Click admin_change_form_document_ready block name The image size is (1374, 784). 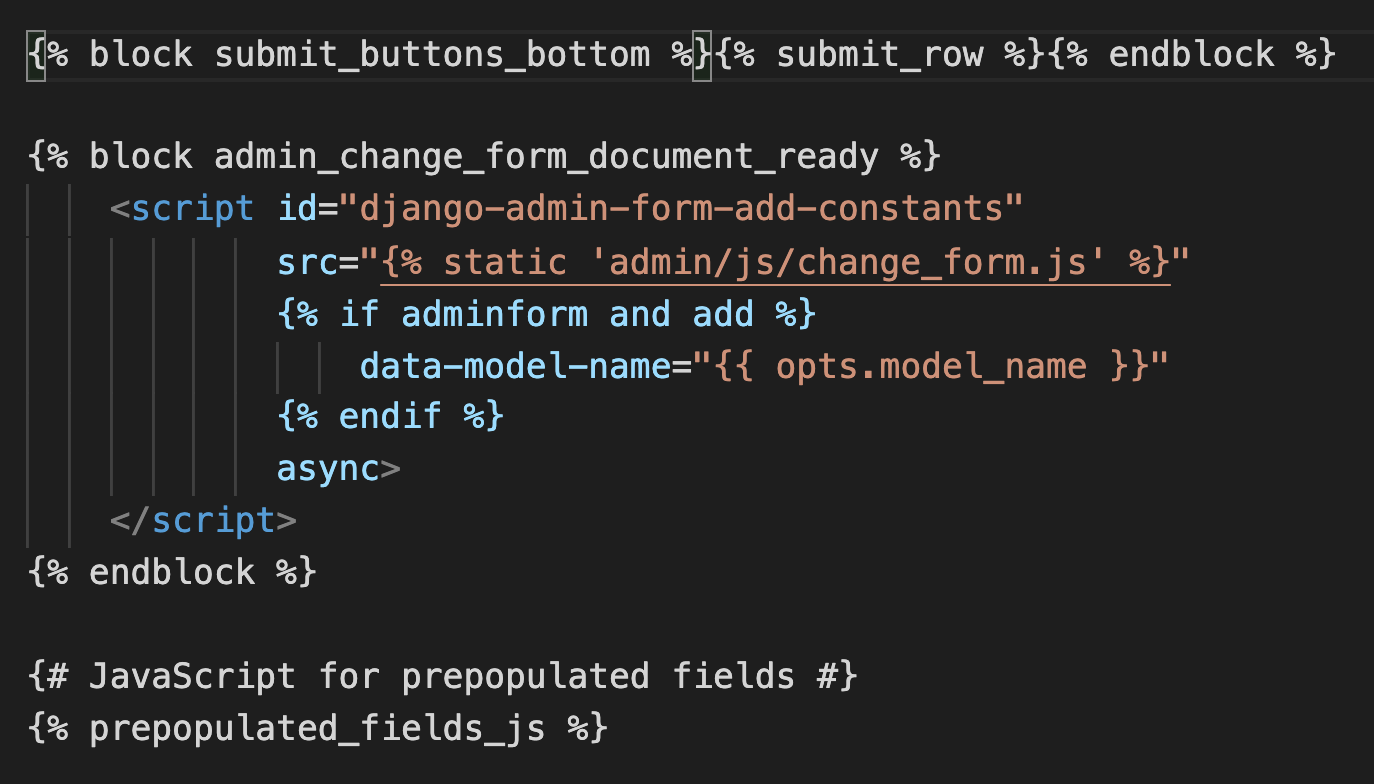[x=546, y=157]
